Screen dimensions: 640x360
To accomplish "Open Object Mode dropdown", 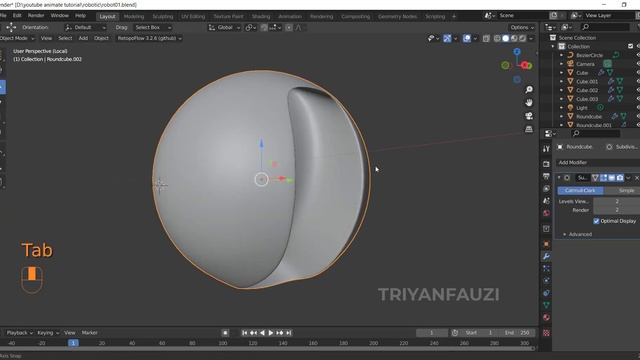I will coord(17,38).
